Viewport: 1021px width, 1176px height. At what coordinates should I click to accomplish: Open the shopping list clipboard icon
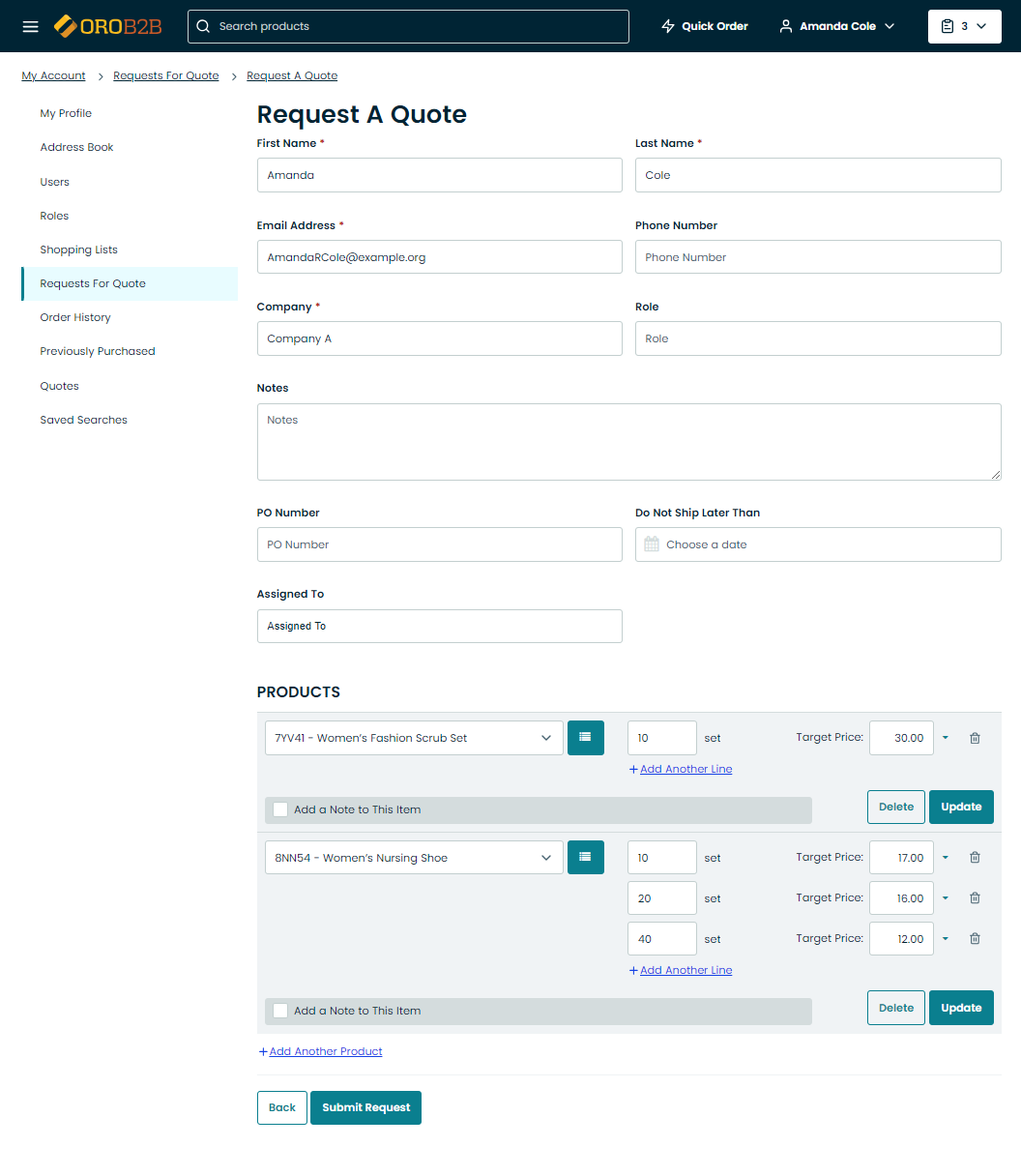948,26
